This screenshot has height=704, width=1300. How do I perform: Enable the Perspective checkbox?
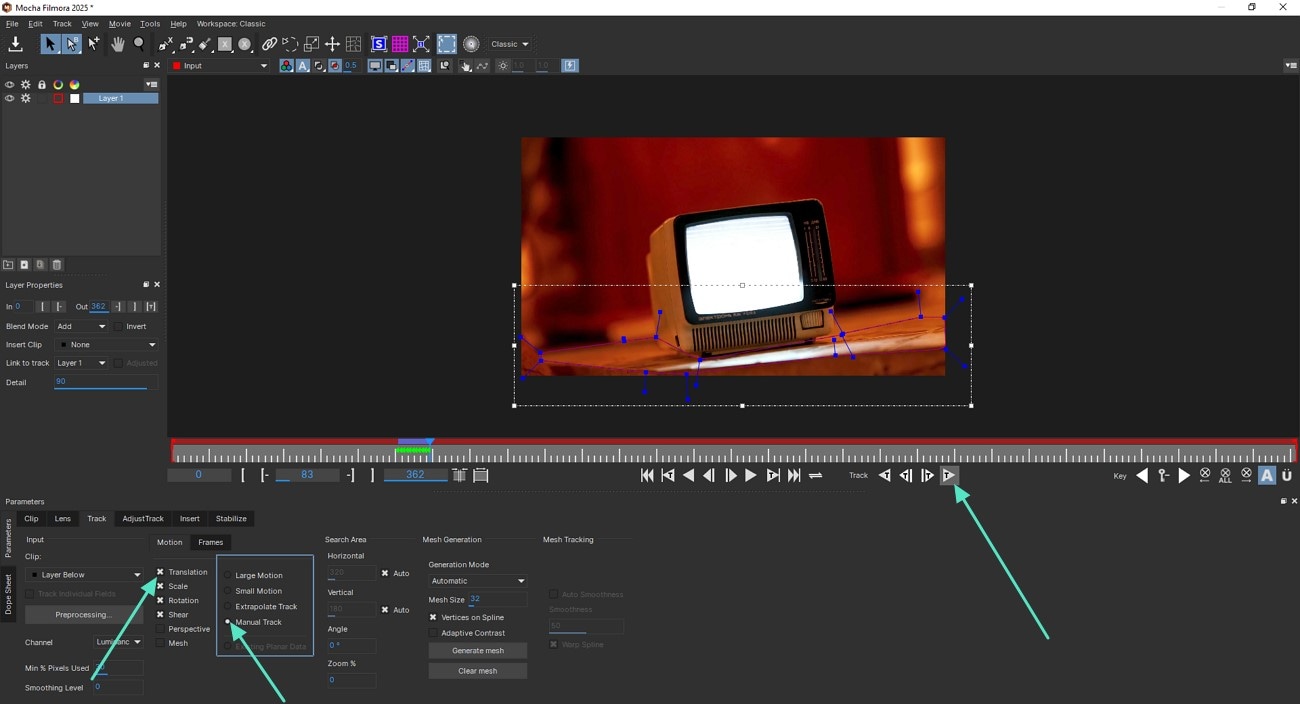tap(160, 629)
